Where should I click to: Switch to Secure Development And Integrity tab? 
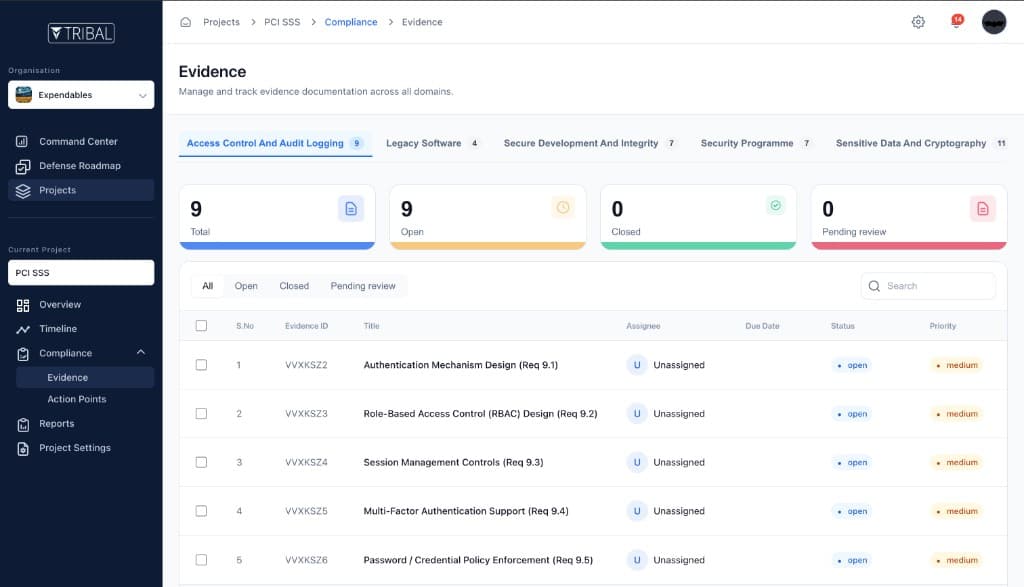(x=589, y=143)
